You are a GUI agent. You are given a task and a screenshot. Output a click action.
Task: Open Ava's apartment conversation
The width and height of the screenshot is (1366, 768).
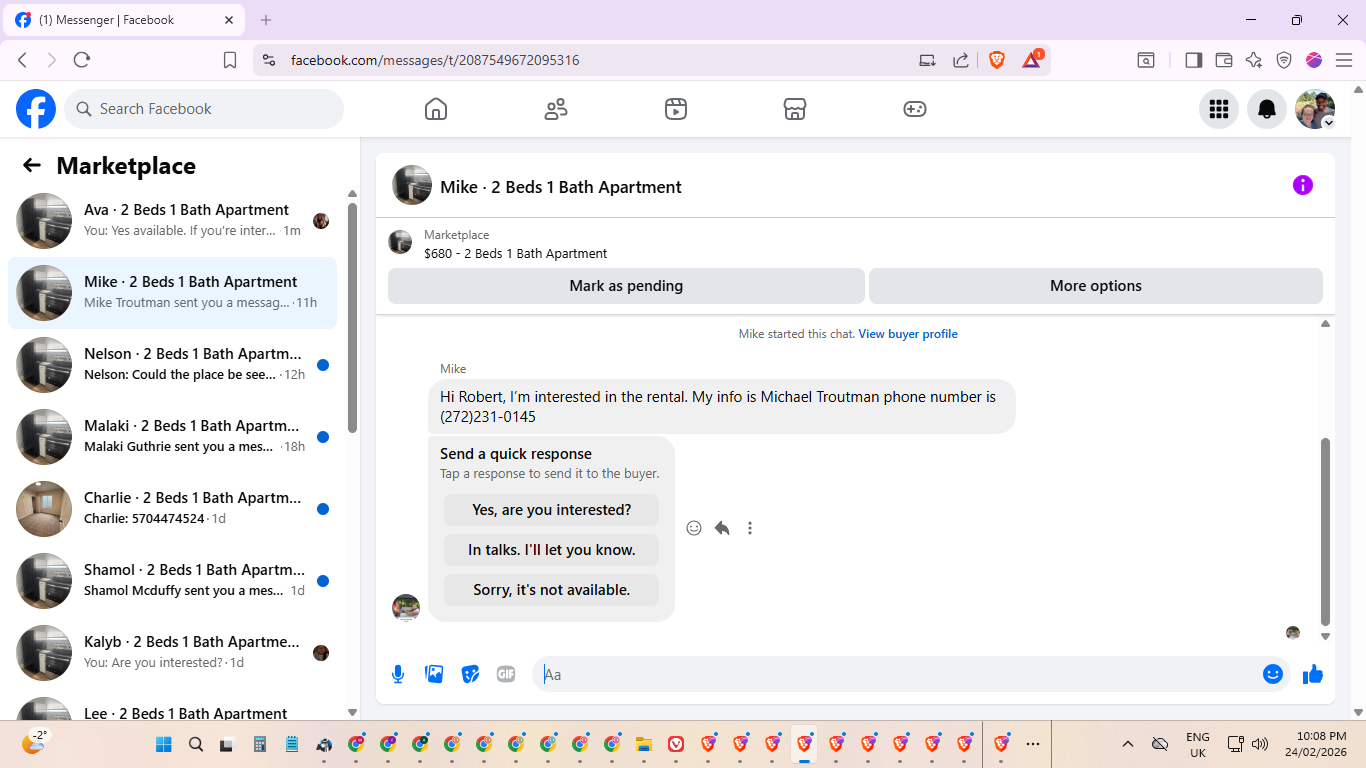(x=172, y=221)
